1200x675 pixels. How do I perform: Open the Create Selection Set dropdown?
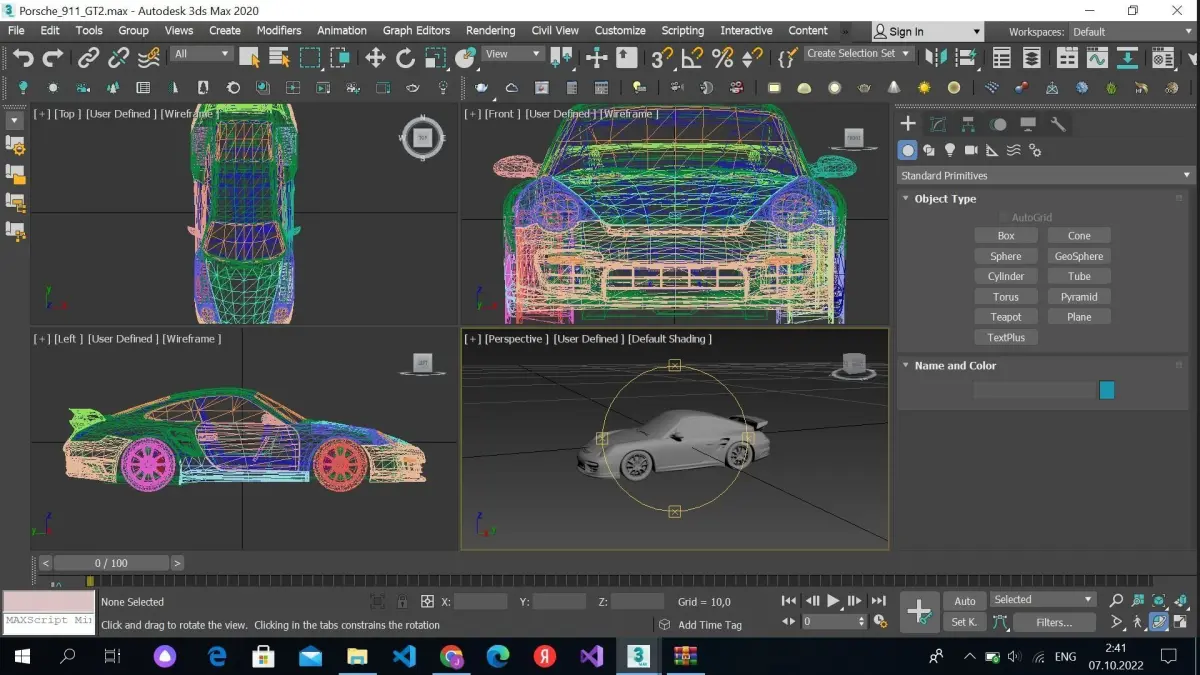click(860, 54)
